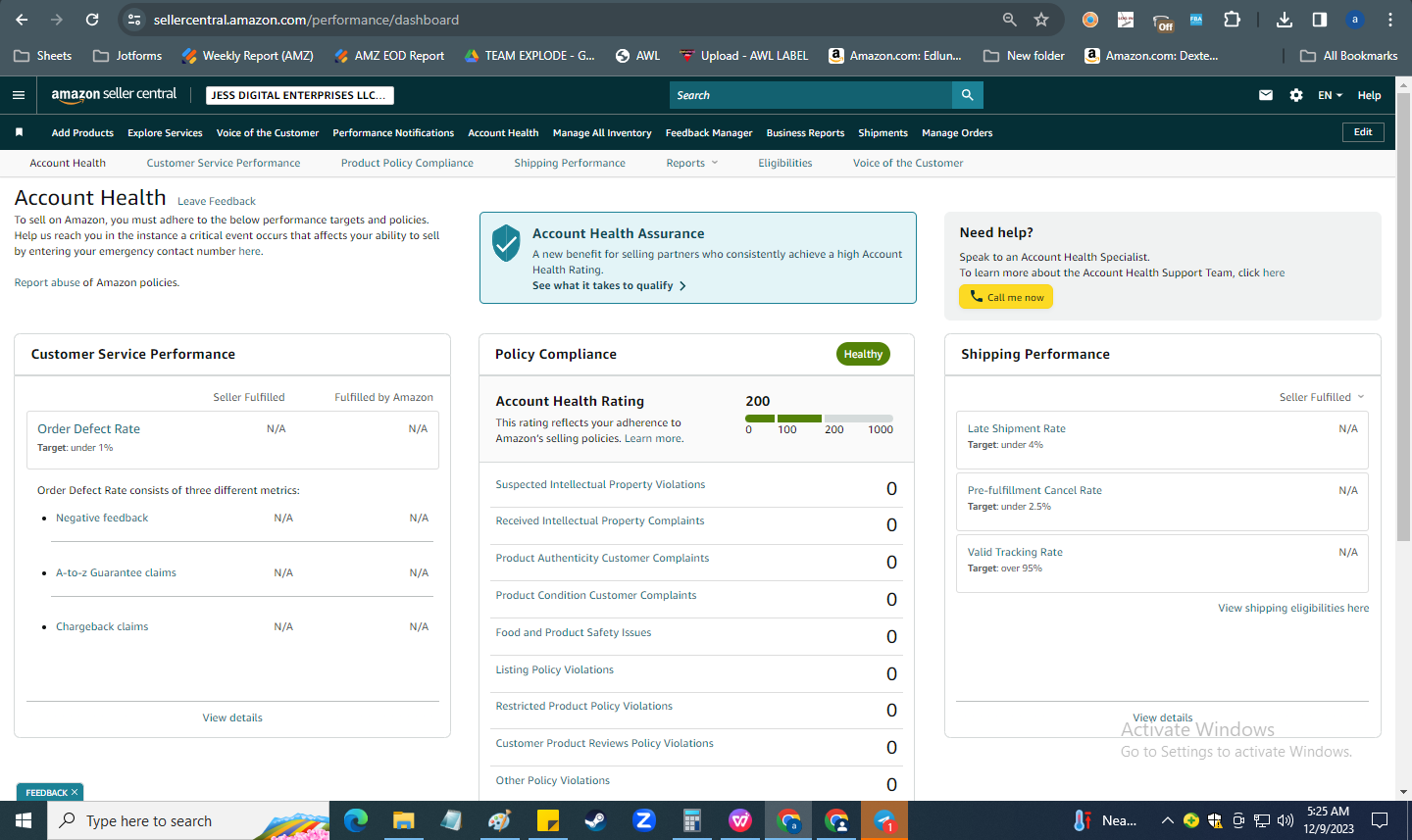Image resolution: width=1412 pixels, height=840 pixels.
Task: Open Listing Policy Violations
Action: pos(554,669)
